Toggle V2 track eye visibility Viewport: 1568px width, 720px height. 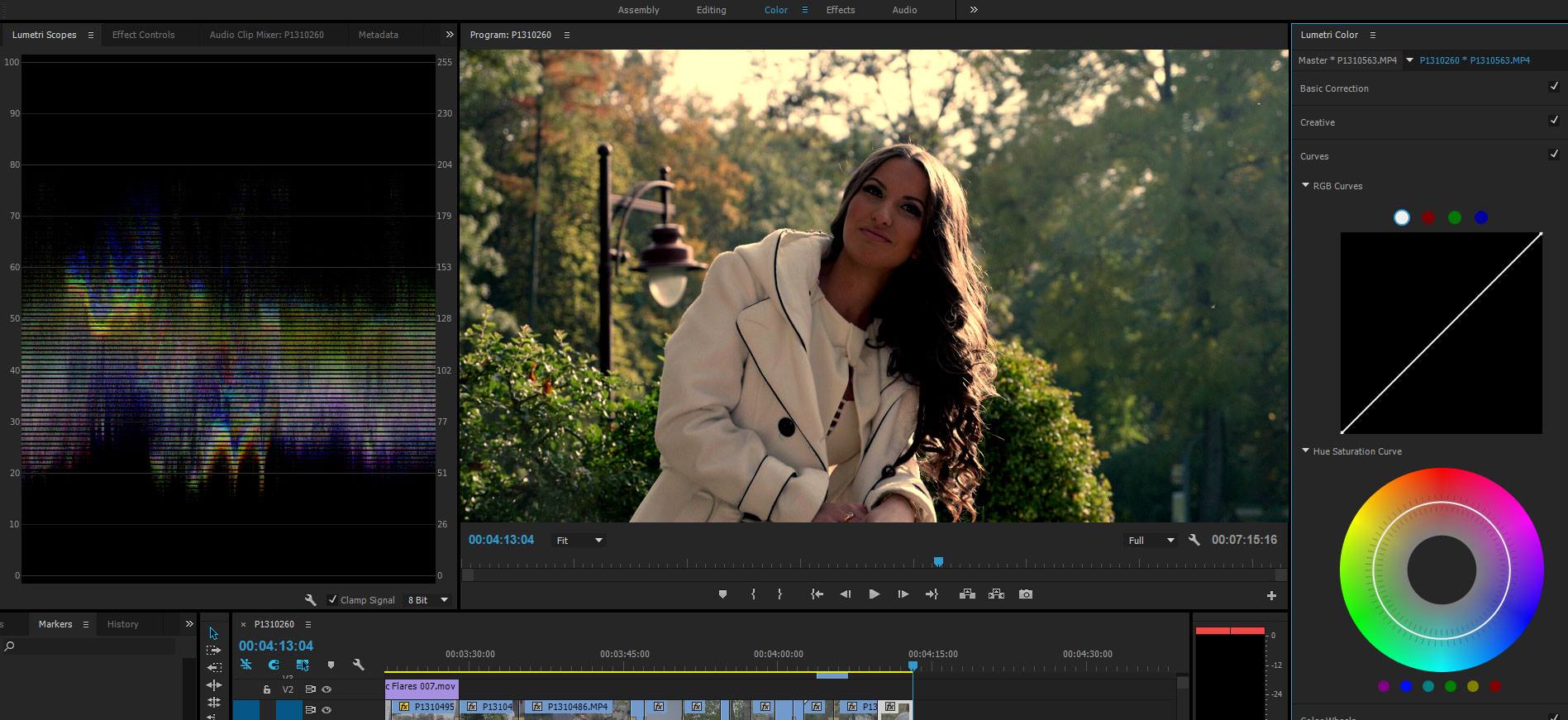tap(327, 689)
